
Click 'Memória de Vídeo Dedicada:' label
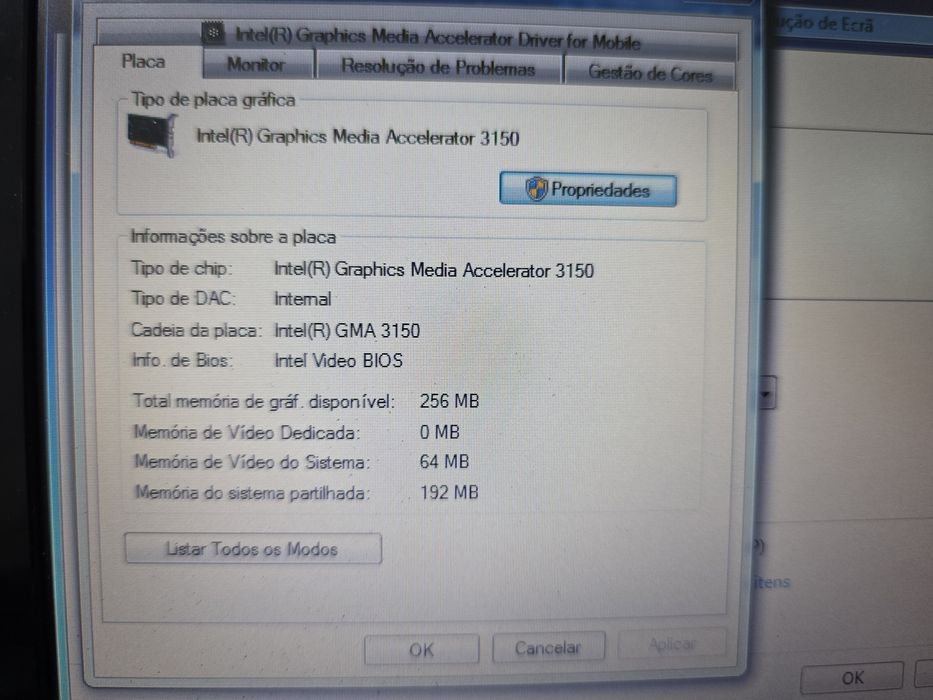[246, 432]
